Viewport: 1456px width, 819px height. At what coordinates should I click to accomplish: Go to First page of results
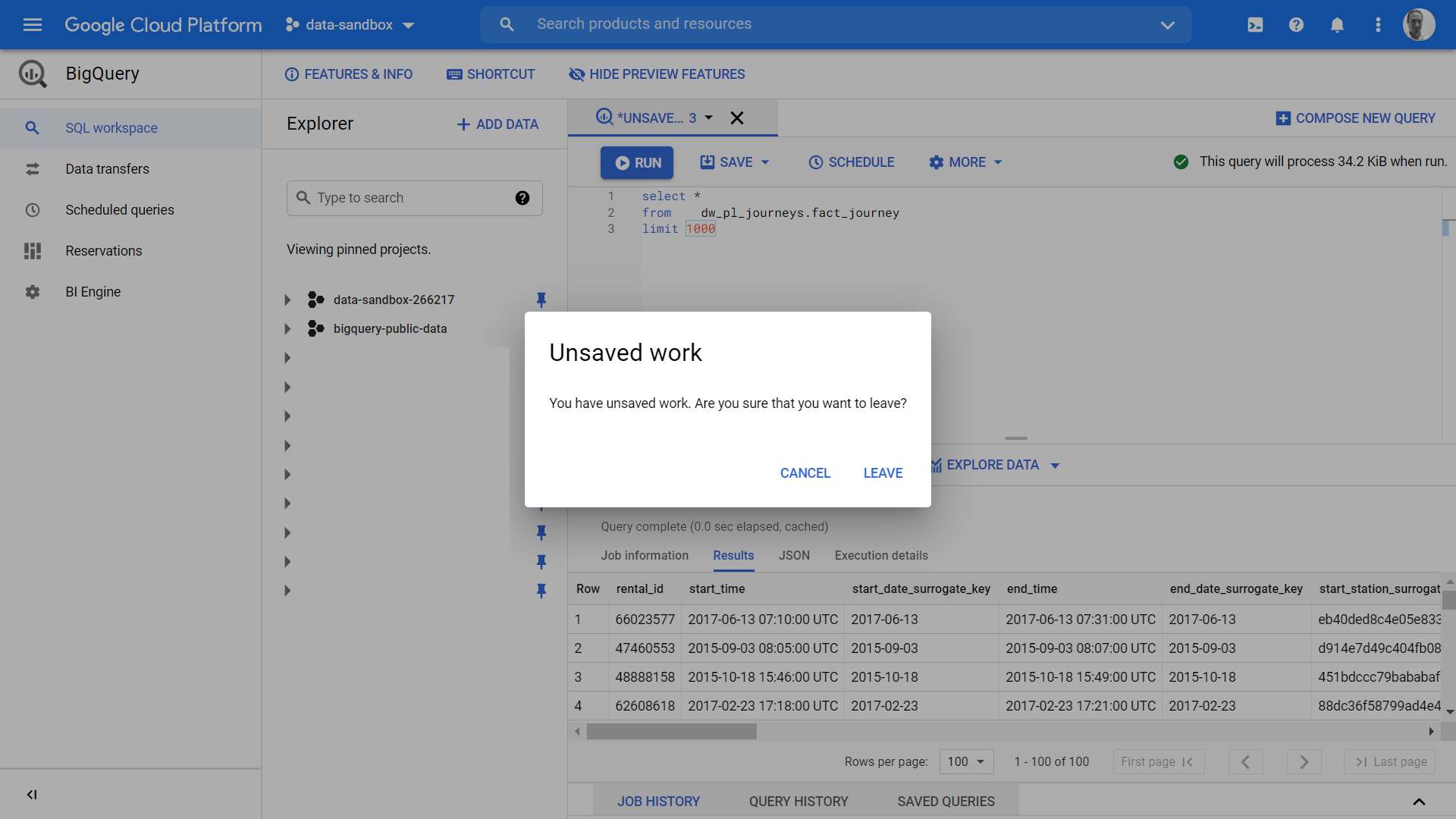(x=1158, y=761)
